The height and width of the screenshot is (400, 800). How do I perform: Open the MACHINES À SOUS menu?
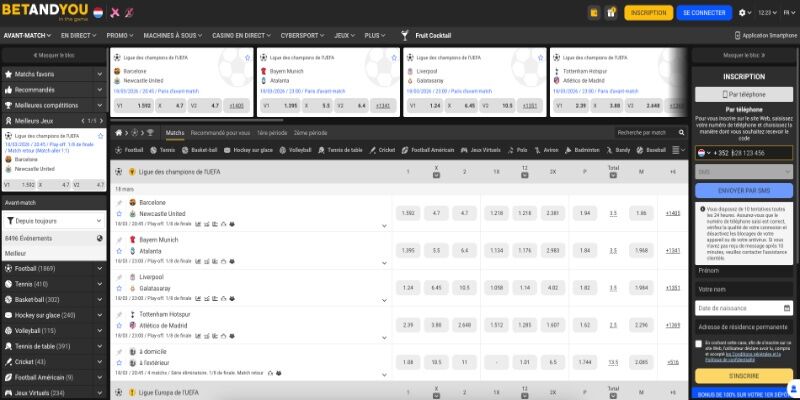[172, 36]
